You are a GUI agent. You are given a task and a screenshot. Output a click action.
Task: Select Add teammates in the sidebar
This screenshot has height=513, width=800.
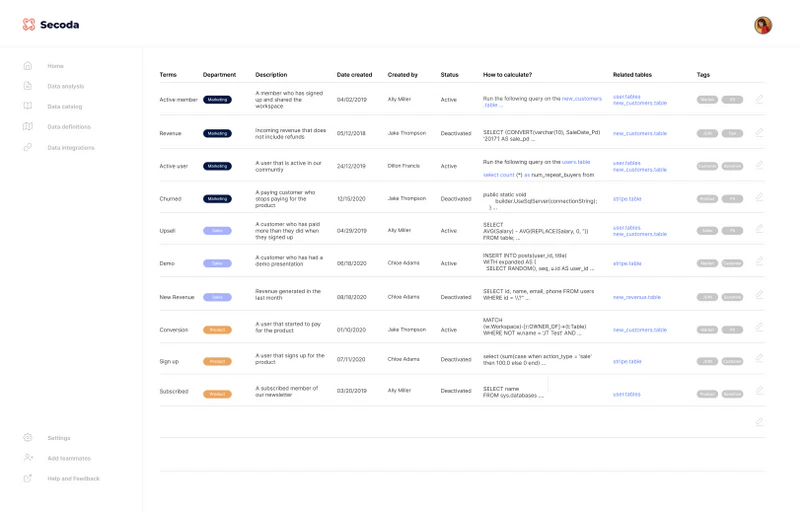[x=69, y=458]
